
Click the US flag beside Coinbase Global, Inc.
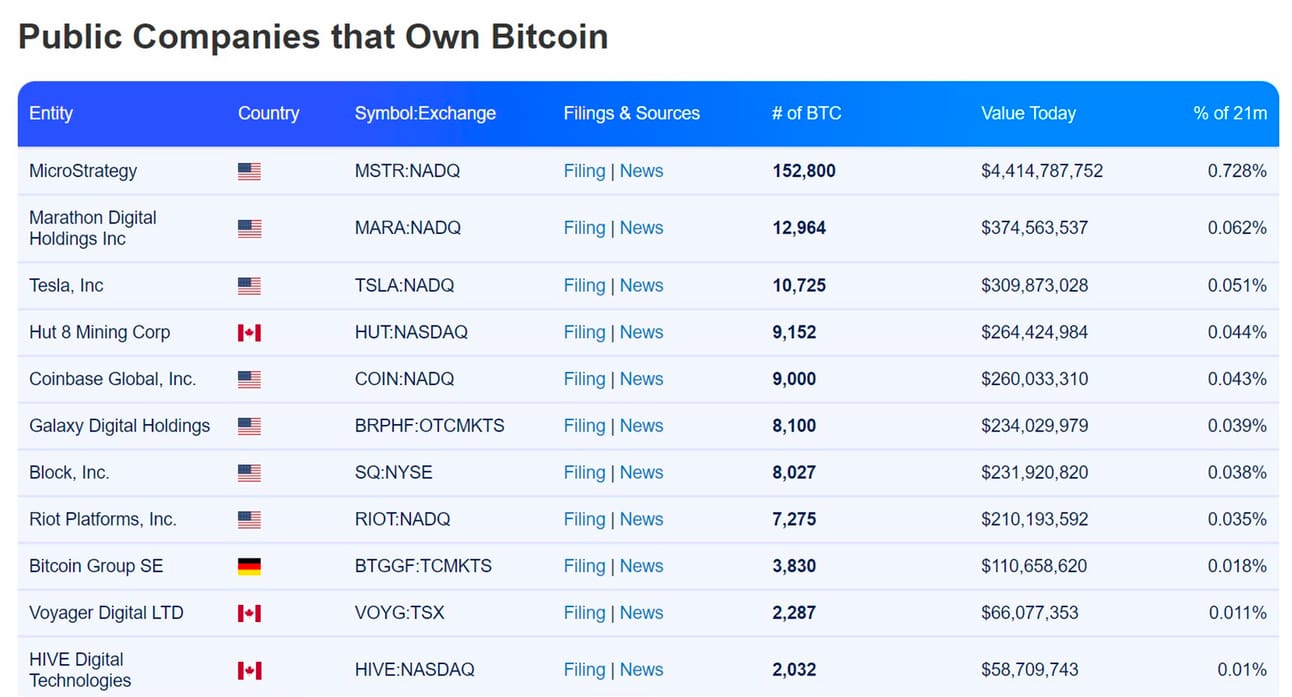tap(249, 379)
